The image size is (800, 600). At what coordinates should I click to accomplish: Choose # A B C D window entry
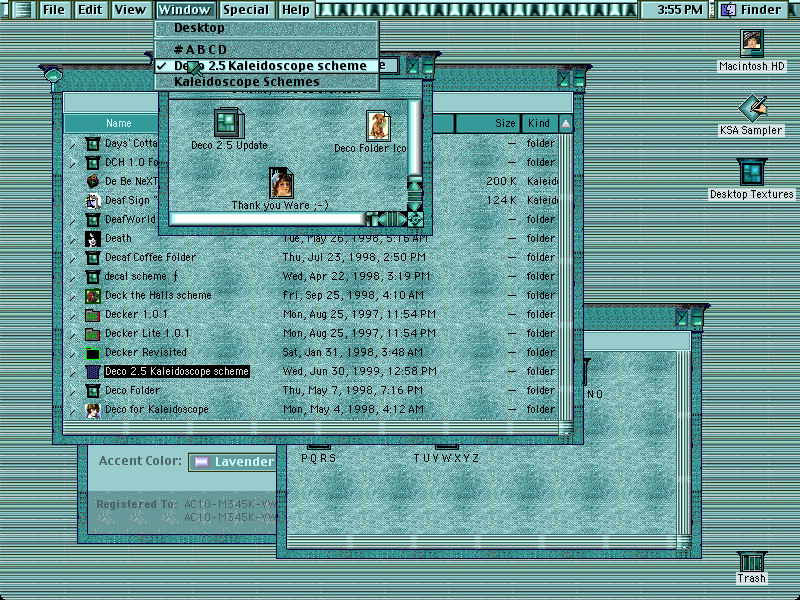pos(267,49)
